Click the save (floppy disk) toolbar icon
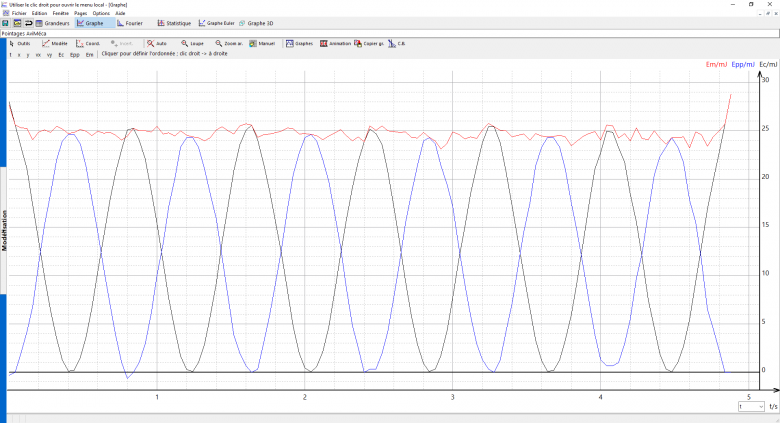Viewport: 780px width, 423px height. (5, 23)
